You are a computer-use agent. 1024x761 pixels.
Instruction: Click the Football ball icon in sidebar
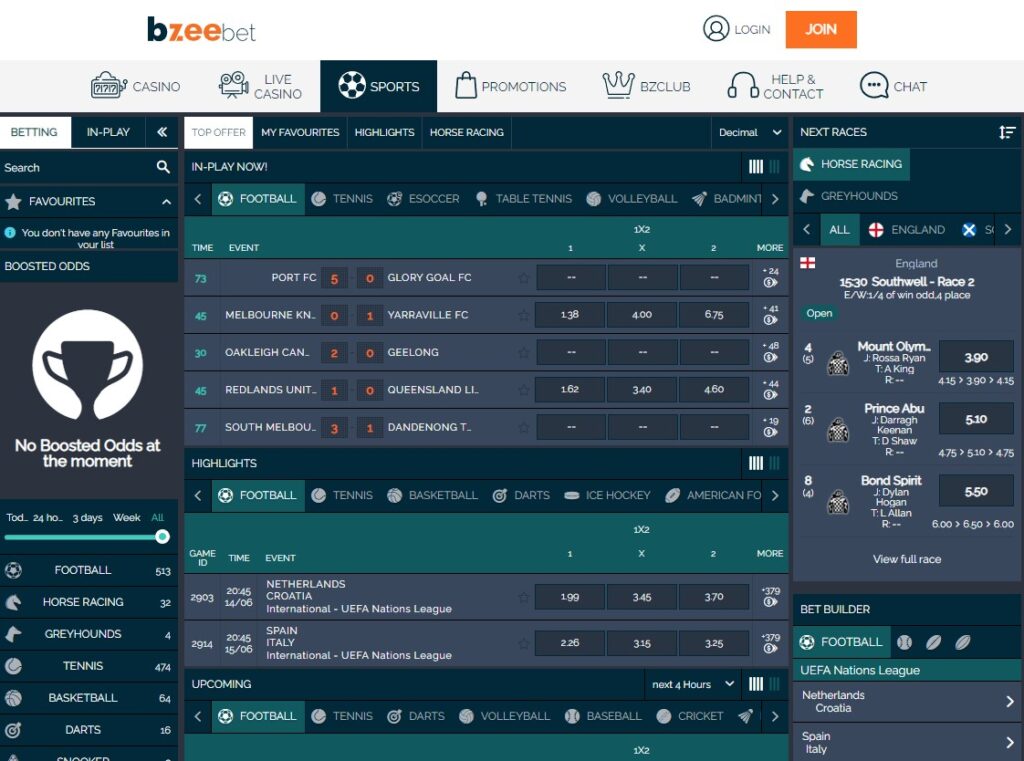[x=13, y=570]
